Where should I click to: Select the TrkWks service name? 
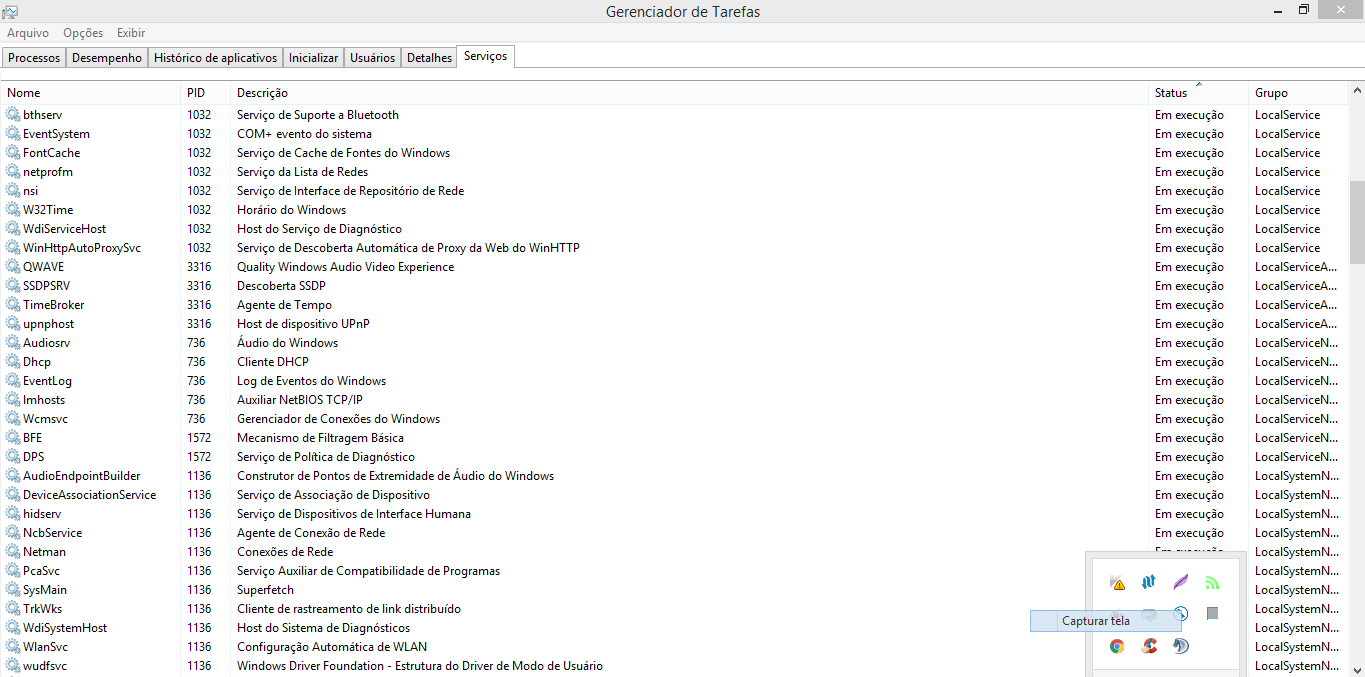click(x=42, y=609)
